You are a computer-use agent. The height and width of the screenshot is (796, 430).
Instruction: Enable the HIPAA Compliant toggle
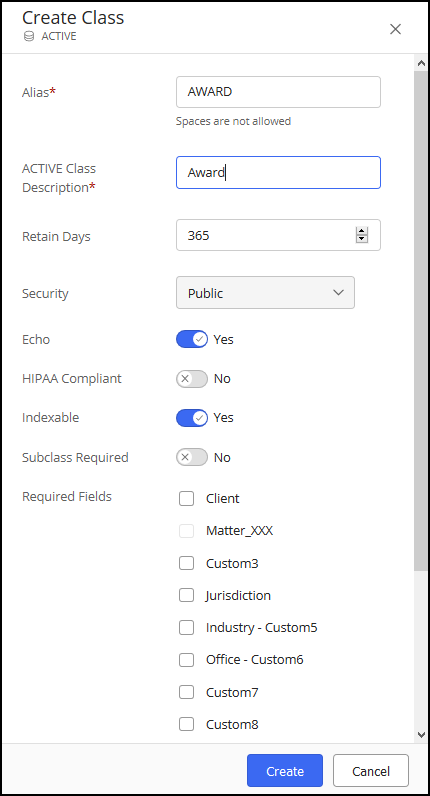(x=192, y=379)
